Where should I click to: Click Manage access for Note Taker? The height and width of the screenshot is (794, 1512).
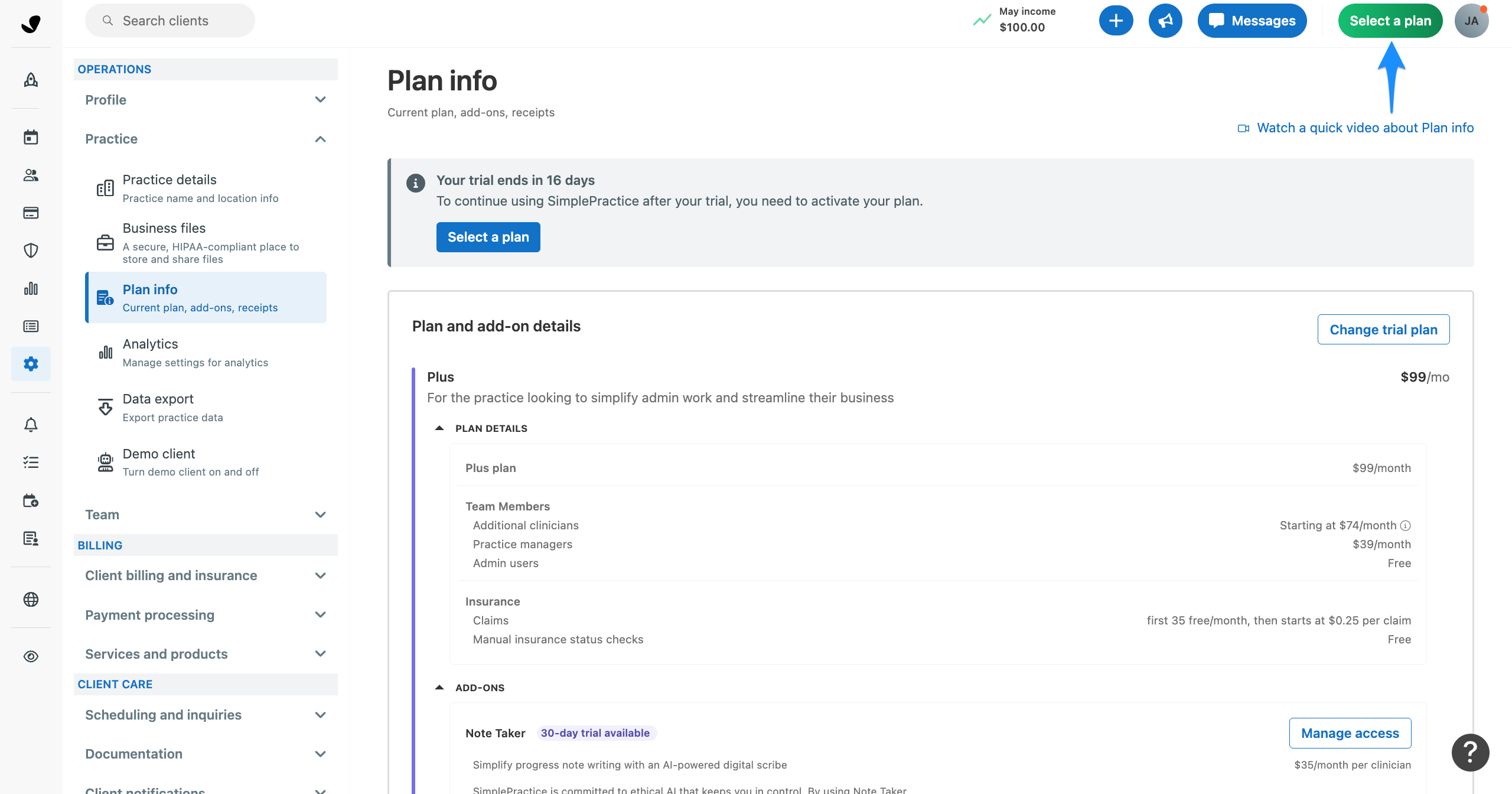1350,733
